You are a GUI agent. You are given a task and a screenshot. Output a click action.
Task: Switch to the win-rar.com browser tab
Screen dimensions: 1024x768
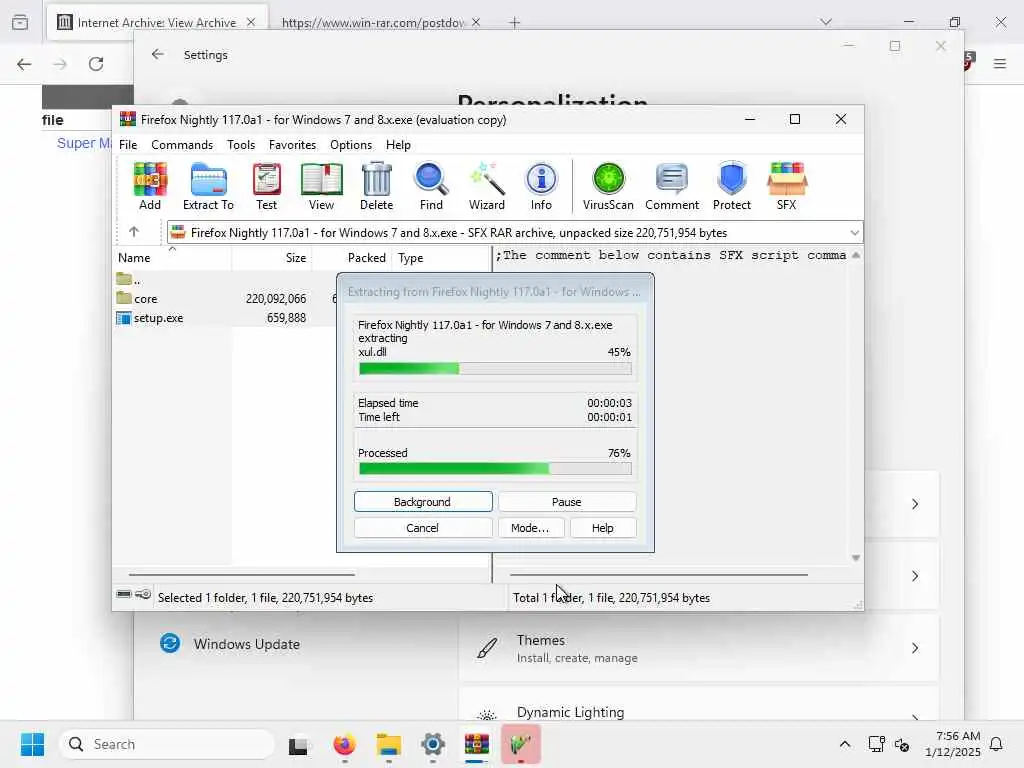coord(372,23)
